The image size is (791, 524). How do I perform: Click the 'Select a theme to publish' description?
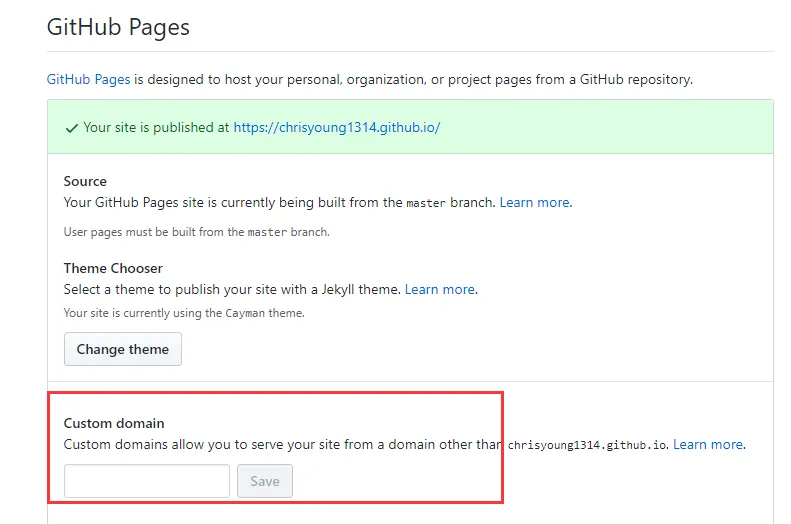point(232,289)
